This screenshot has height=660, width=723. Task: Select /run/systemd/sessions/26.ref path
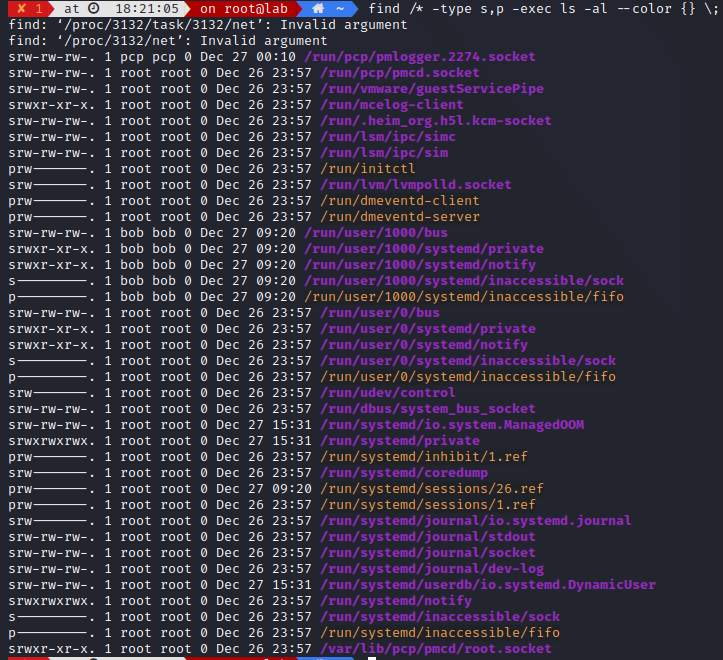tap(432, 489)
